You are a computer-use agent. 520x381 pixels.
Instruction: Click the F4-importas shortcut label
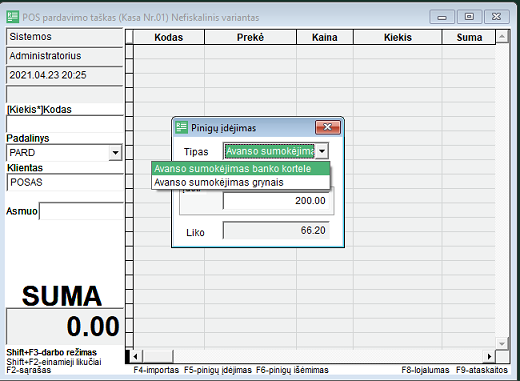[156, 370]
